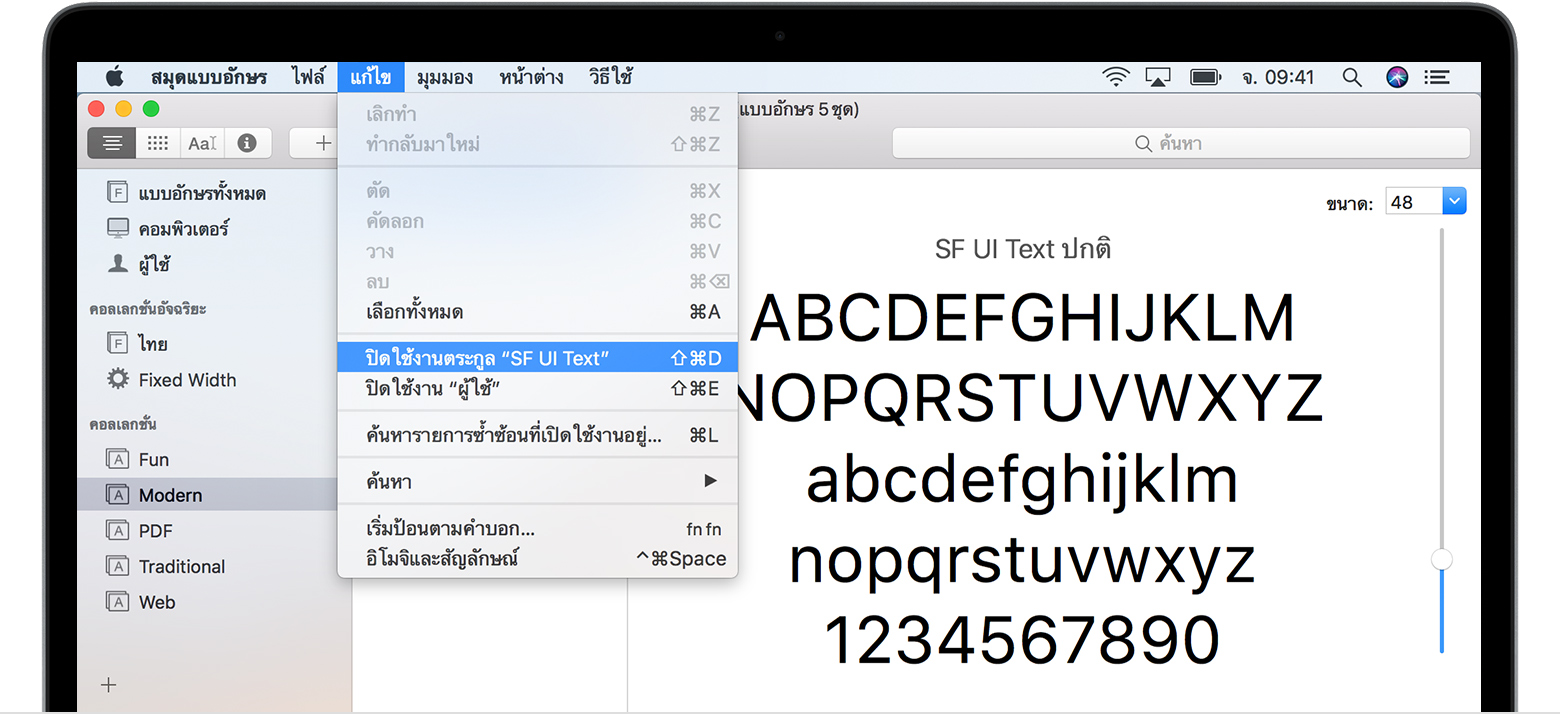The width and height of the screenshot is (1560, 714).
Task: Choose ปิดใช้งานตระกูล "SF UI Text"
Action: pyautogui.click(x=538, y=358)
